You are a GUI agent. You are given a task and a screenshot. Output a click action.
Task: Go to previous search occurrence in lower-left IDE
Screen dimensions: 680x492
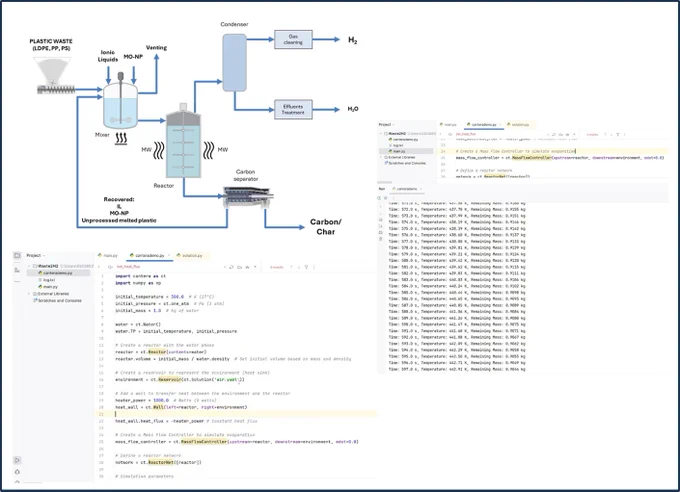291,267
